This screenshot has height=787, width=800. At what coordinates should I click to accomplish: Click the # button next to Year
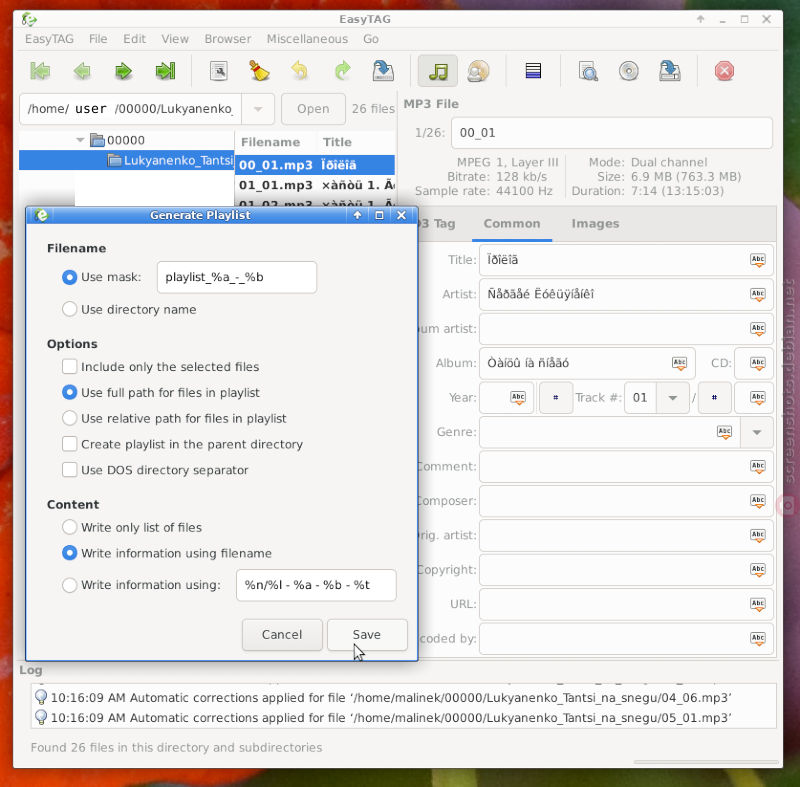pyautogui.click(x=556, y=397)
